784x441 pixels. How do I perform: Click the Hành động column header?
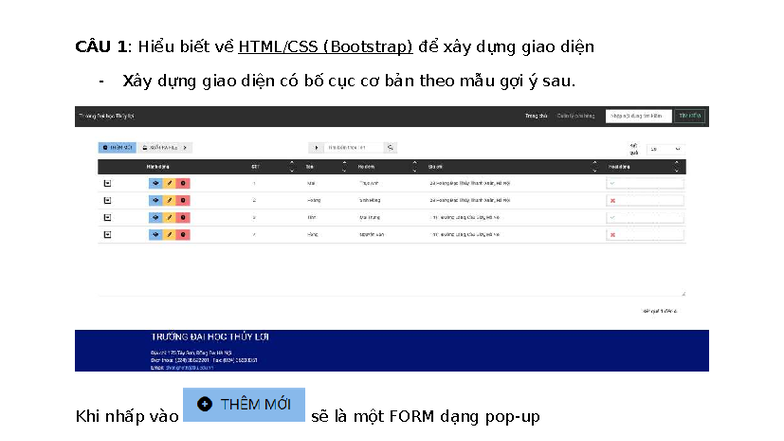coord(158,166)
